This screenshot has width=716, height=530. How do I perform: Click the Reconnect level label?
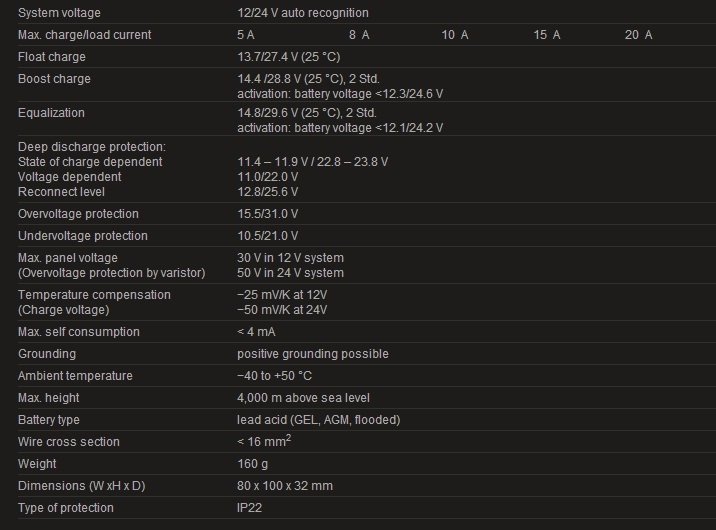(x=61, y=192)
